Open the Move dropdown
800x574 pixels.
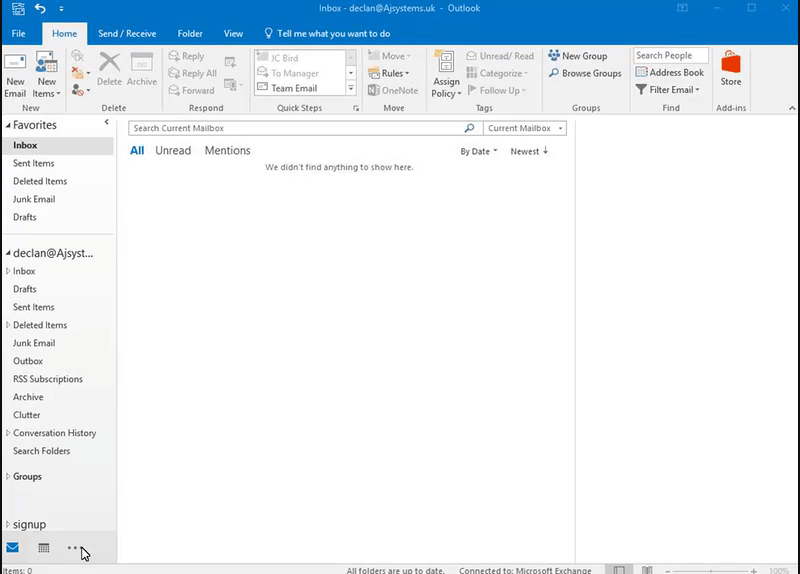389,56
